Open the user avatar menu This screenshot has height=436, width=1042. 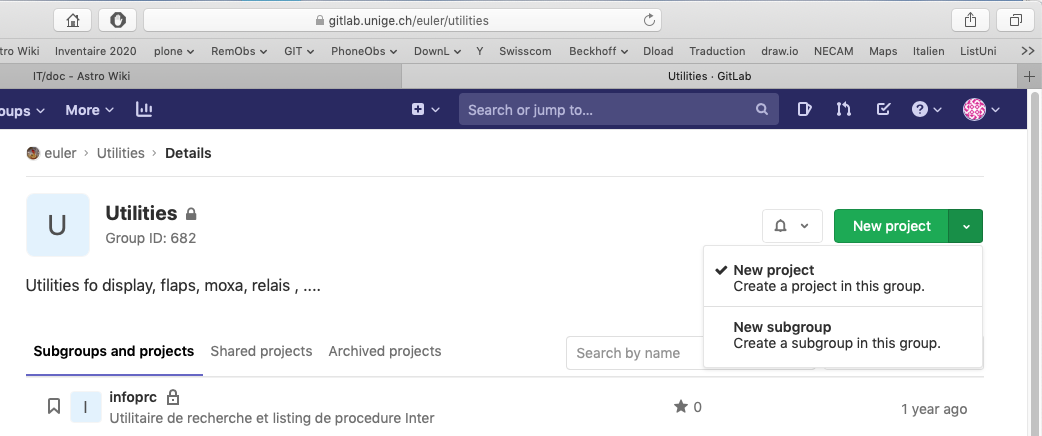point(981,110)
